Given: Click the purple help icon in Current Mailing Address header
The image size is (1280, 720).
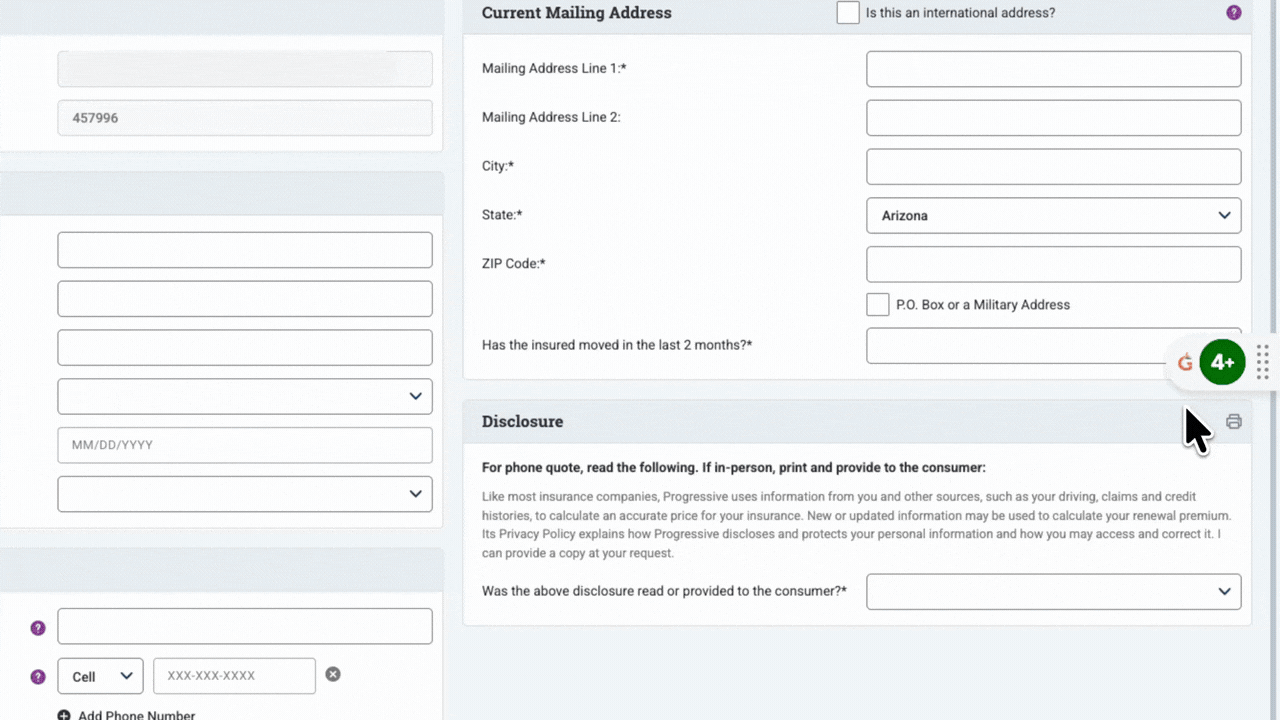Looking at the screenshot, I should pos(1233,13).
